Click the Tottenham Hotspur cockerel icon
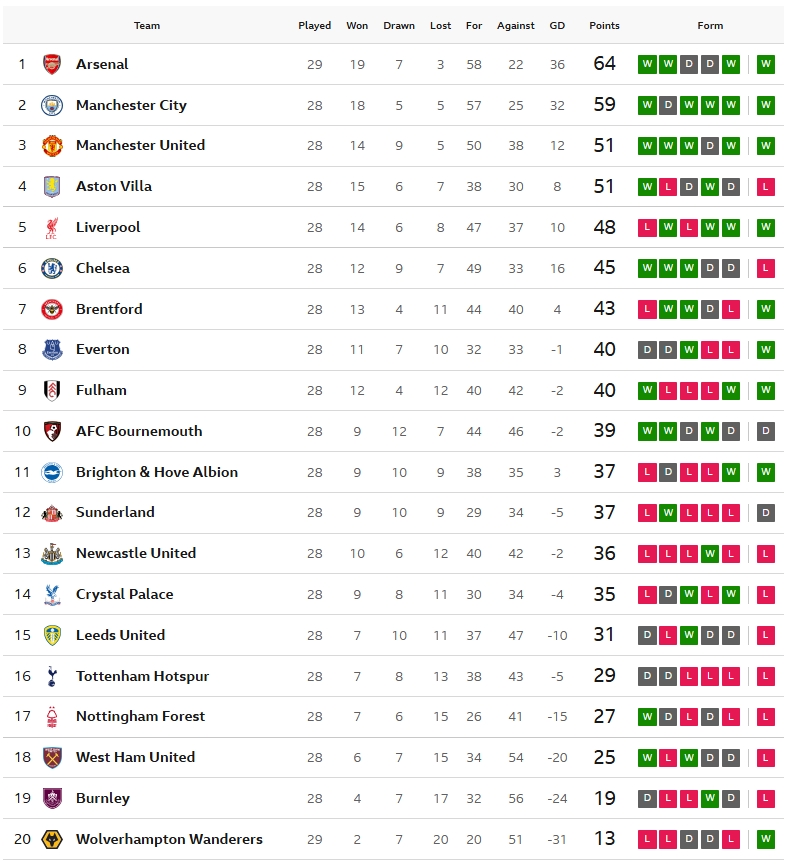788x864 pixels. tap(52, 676)
